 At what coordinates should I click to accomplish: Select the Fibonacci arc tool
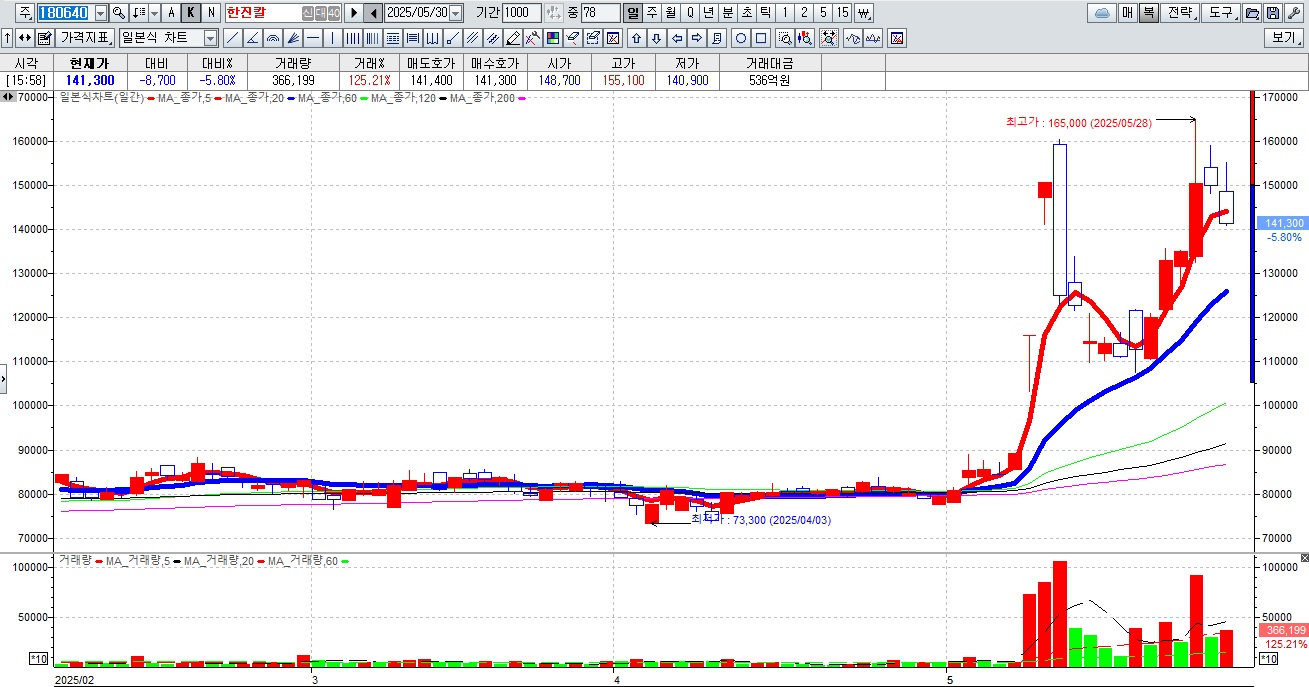[272, 38]
